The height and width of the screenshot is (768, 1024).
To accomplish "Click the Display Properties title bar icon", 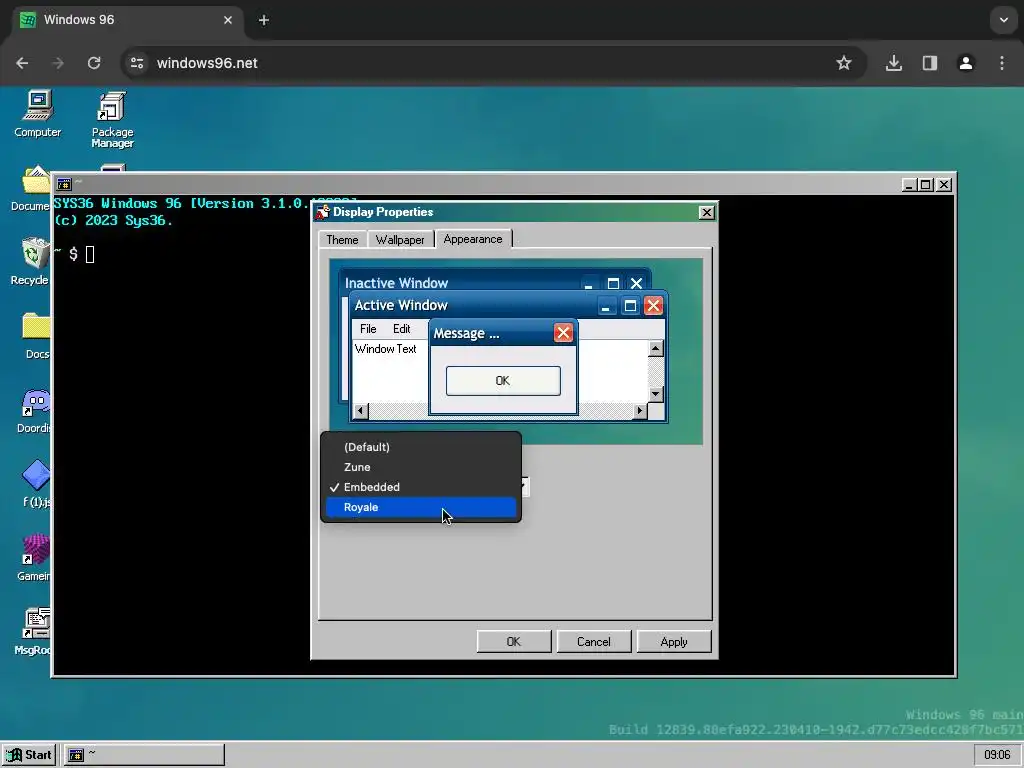I will 323,212.
